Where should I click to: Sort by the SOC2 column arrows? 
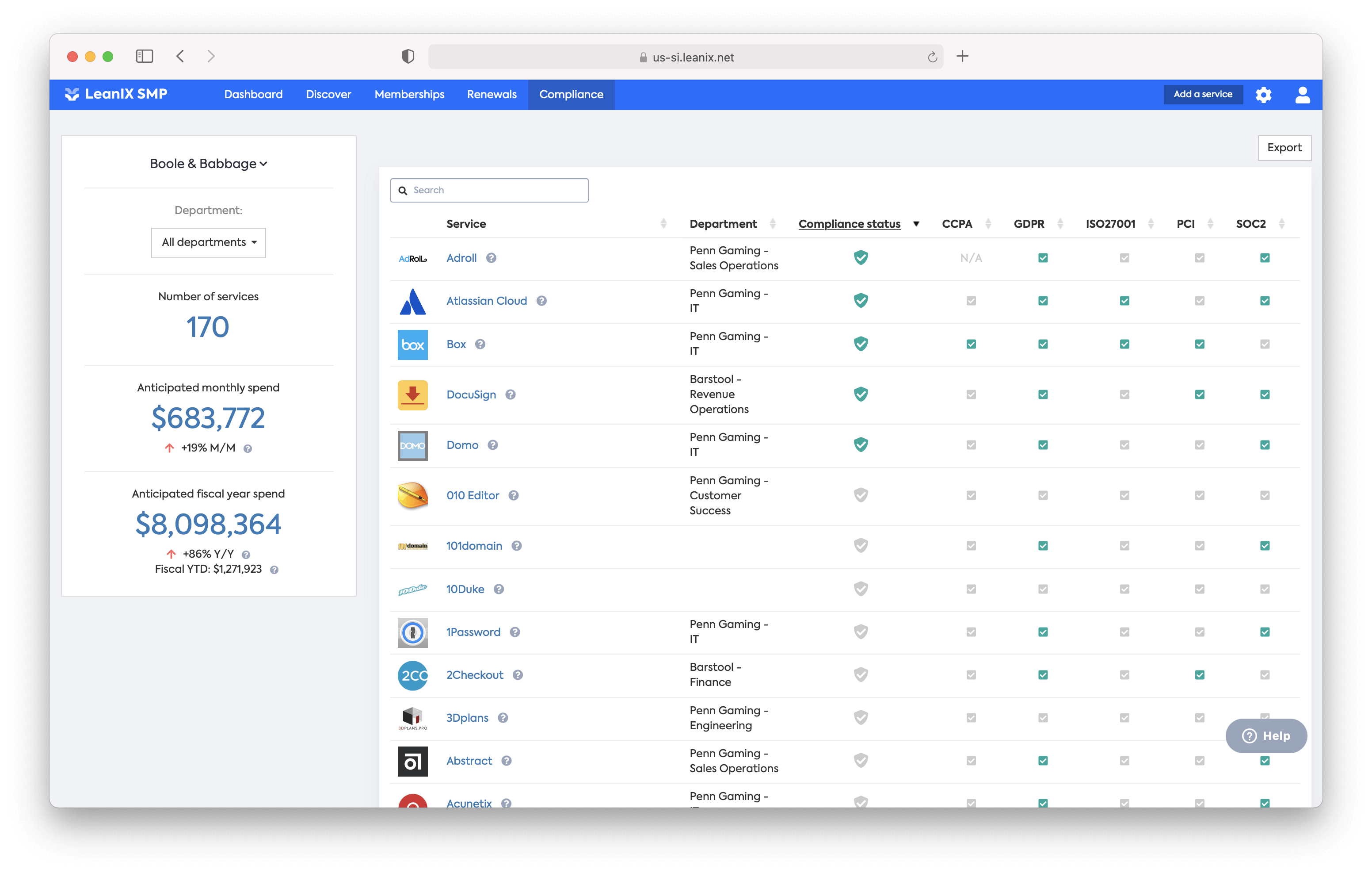click(x=1281, y=223)
